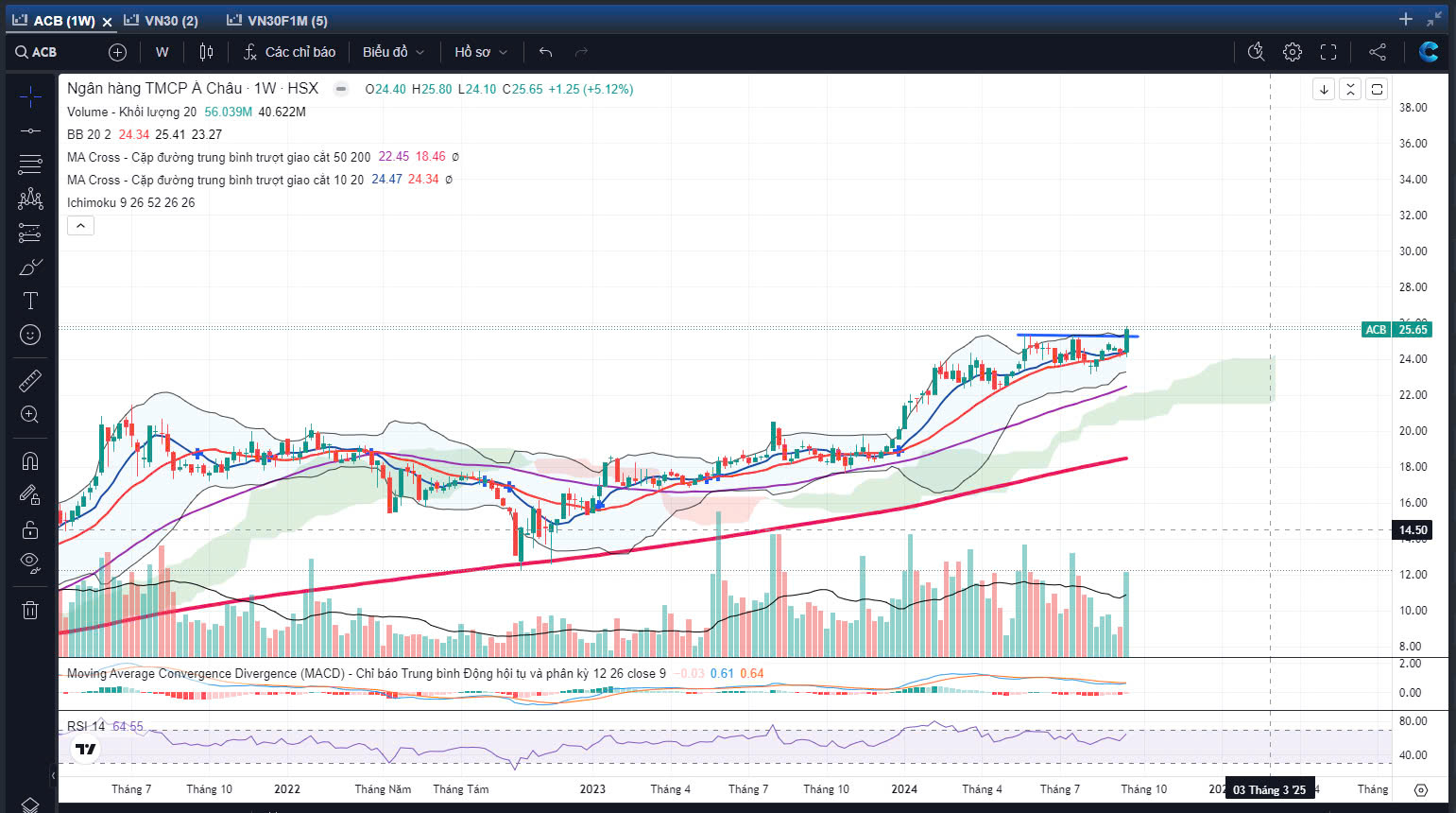1456x813 pixels.
Task: Open the W timeframe interval selector
Action: pyautogui.click(x=163, y=52)
